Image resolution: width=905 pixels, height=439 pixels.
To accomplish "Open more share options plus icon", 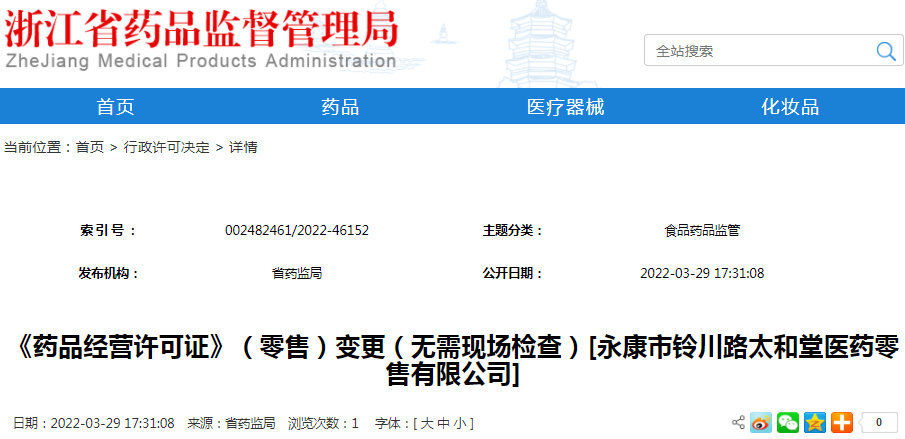I will click(842, 423).
